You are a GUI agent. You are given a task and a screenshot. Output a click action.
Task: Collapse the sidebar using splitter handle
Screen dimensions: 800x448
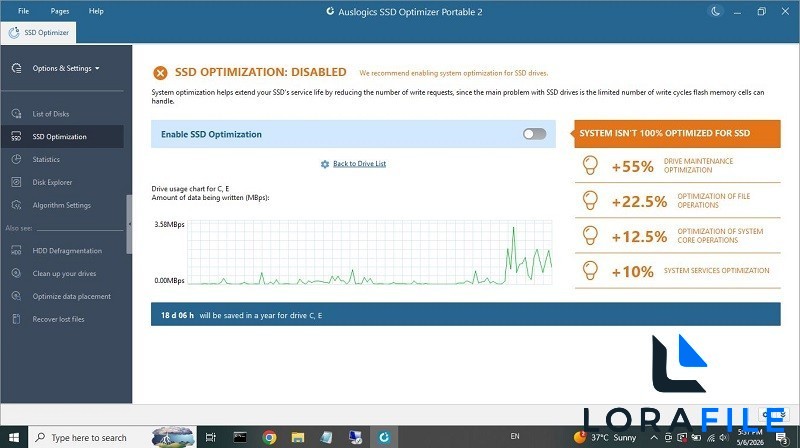click(x=129, y=224)
